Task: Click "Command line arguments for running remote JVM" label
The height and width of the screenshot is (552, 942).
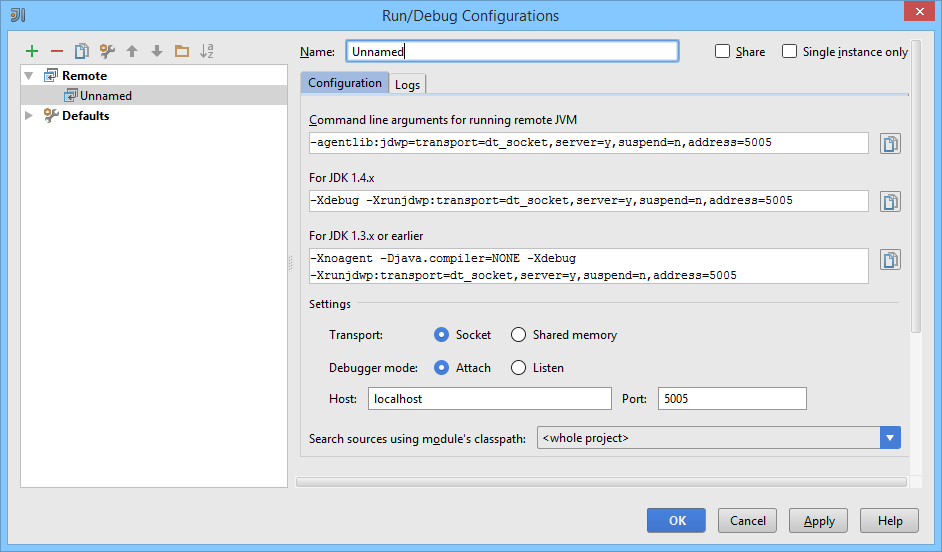Action: pyautogui.click(x=443, y=120)
